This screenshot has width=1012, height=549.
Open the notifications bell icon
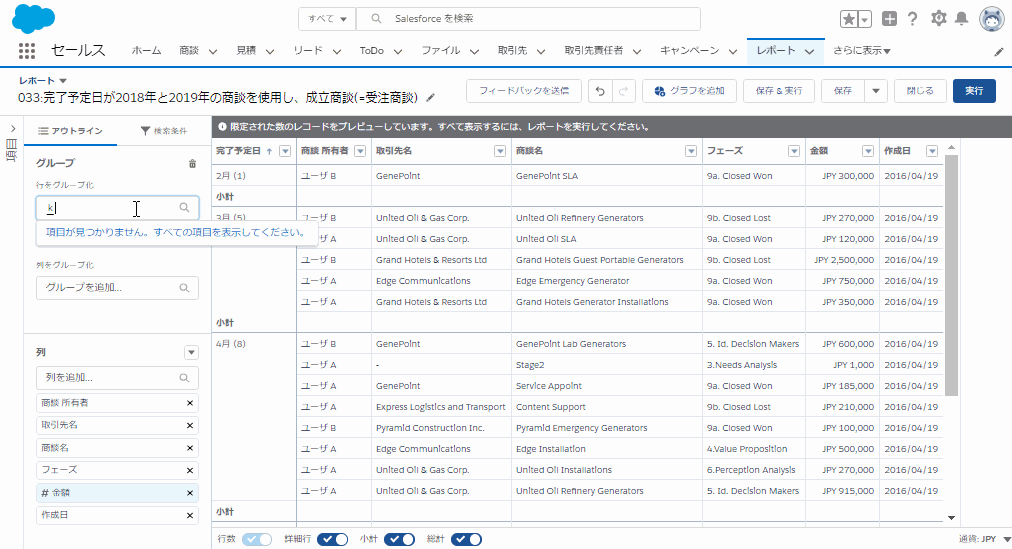tap(961, 19)
